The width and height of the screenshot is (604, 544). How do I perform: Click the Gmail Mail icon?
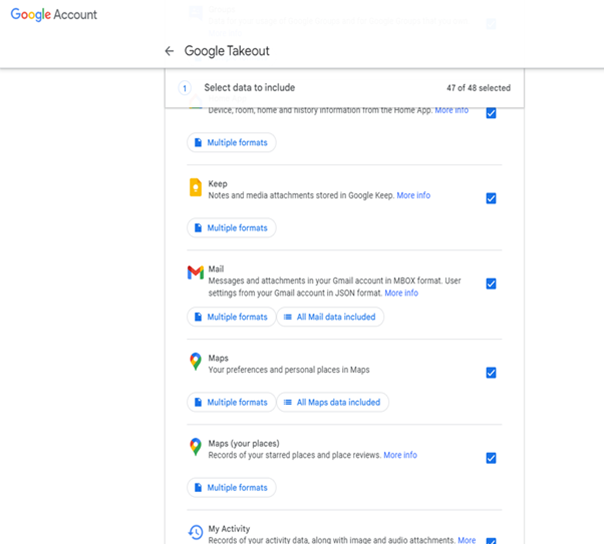point(196,272)
